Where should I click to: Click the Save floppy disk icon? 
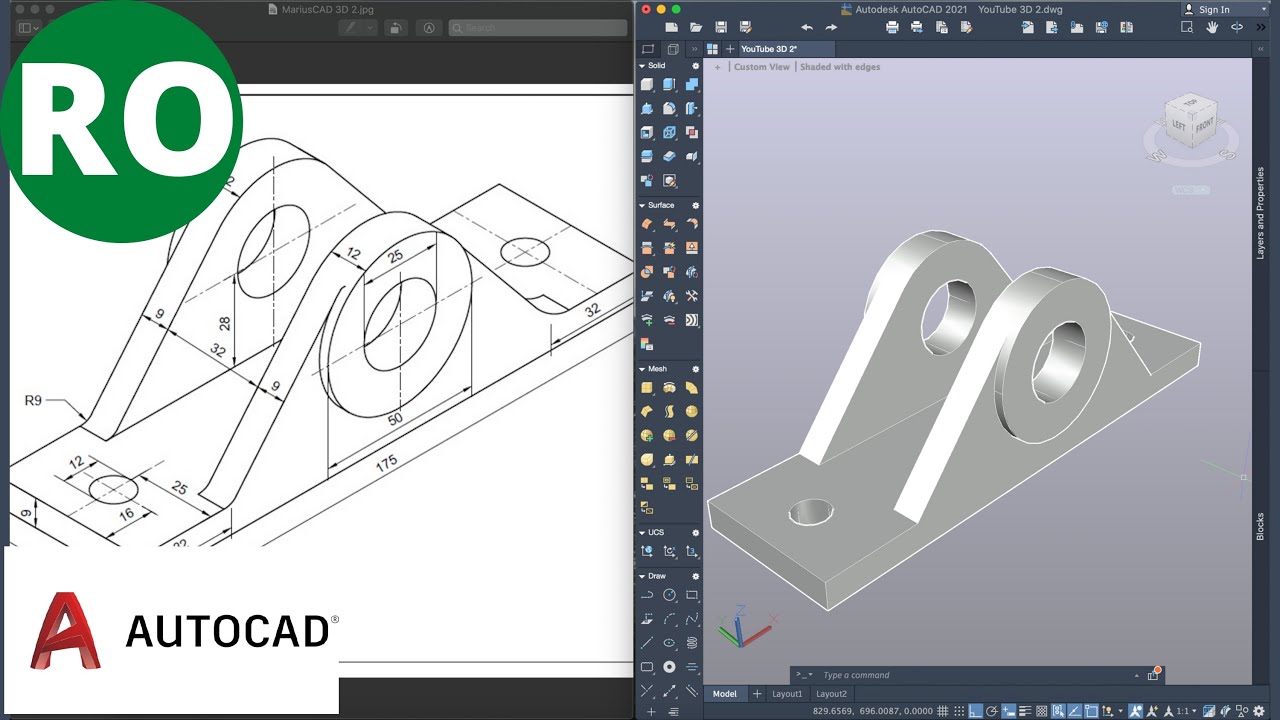coord(721,27)
